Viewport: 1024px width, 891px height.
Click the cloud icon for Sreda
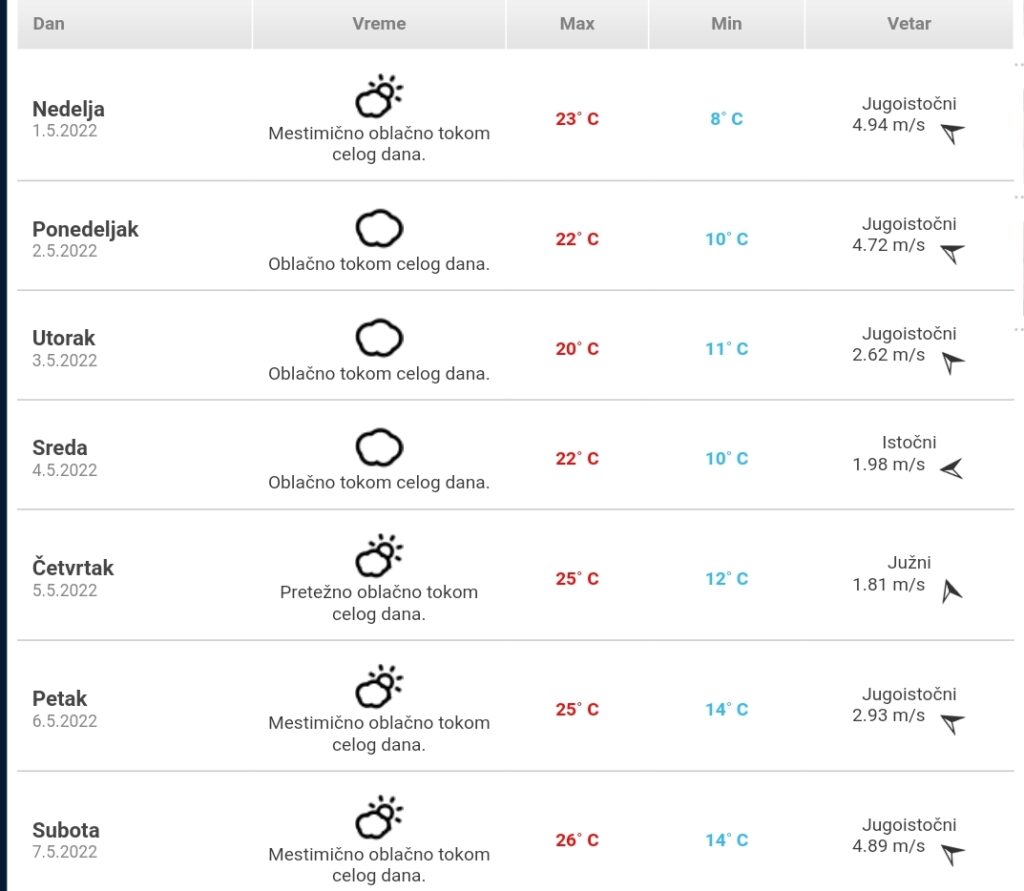(x=379, y=447)
